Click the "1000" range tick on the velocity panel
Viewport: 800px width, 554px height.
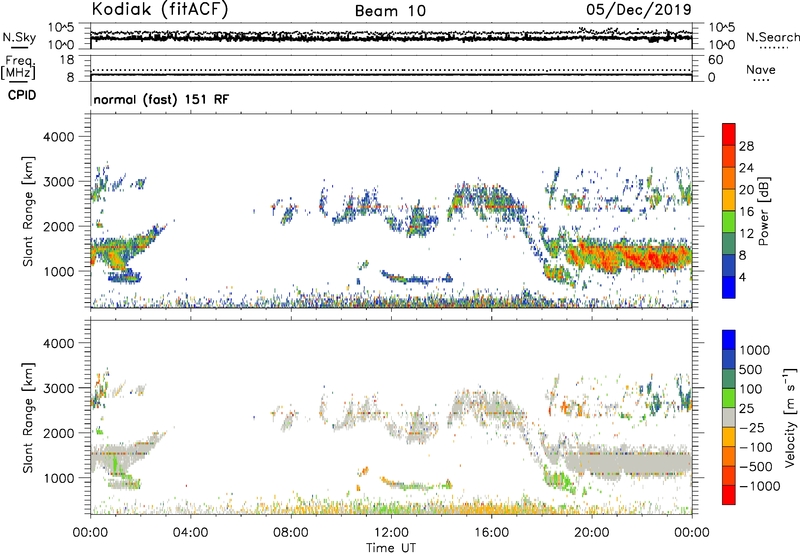58,478
